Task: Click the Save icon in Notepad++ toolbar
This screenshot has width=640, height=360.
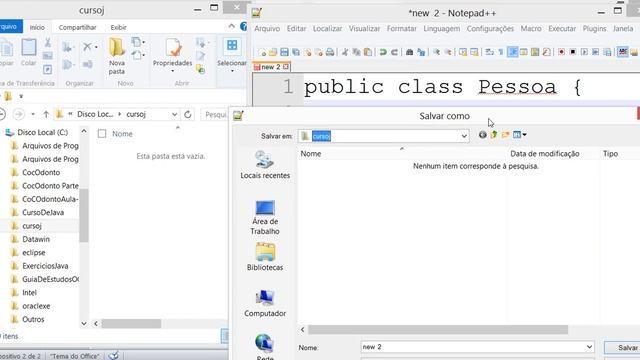Action: [x=284, y=52]
